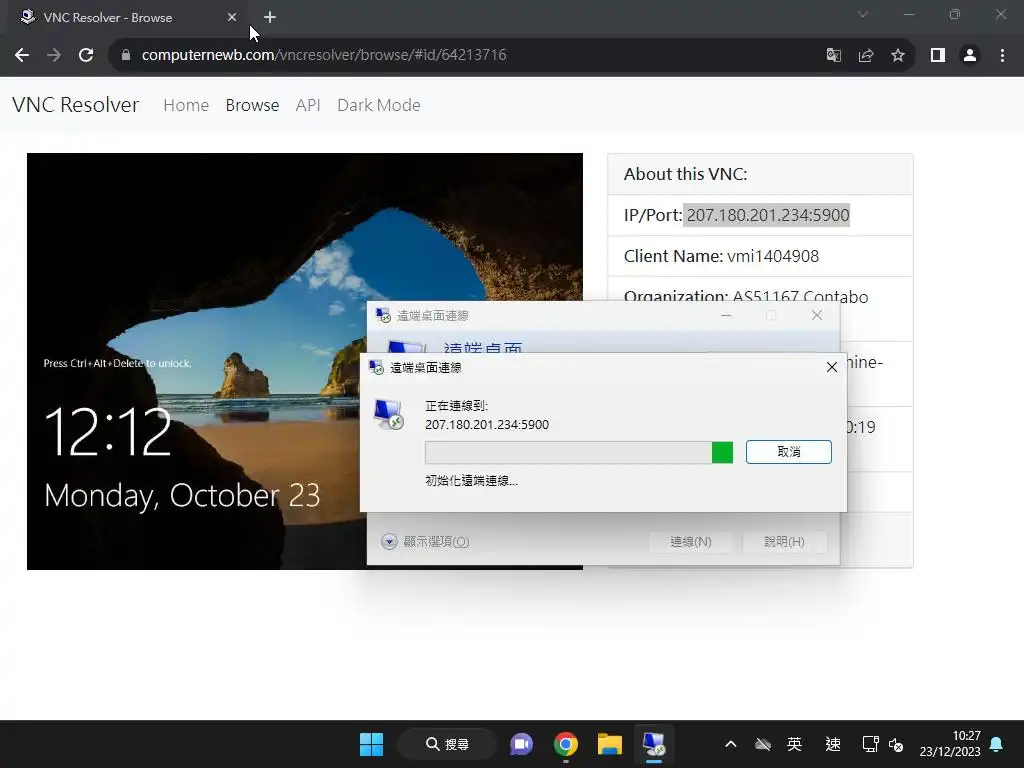Click the connecting dialog title bar icon

click(x=376, y=367)
